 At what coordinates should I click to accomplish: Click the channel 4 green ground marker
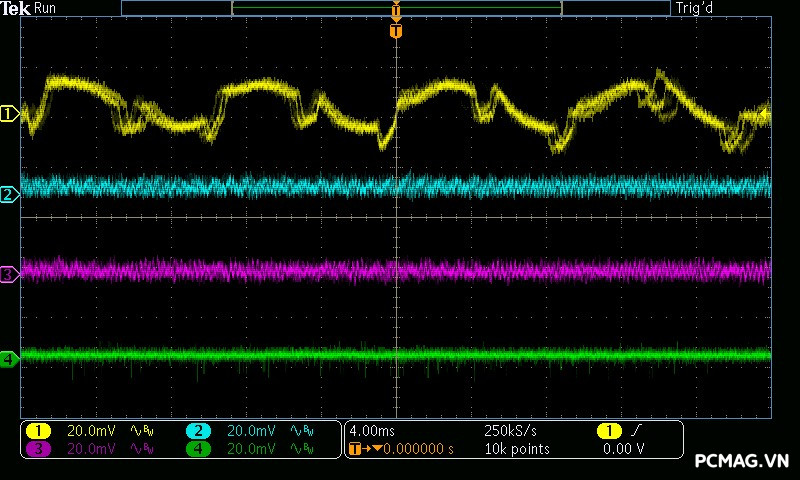9,358
